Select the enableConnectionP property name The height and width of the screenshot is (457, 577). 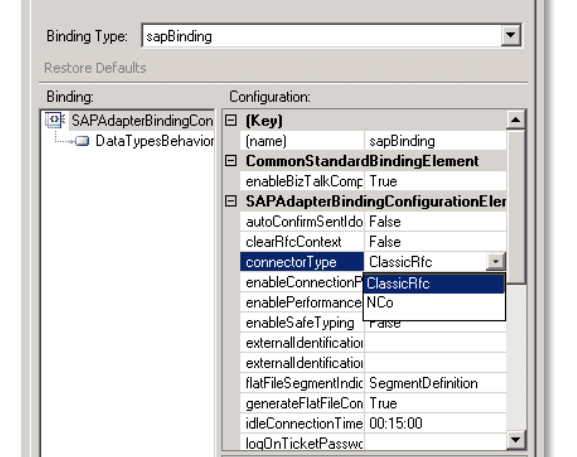coord(302,282)
